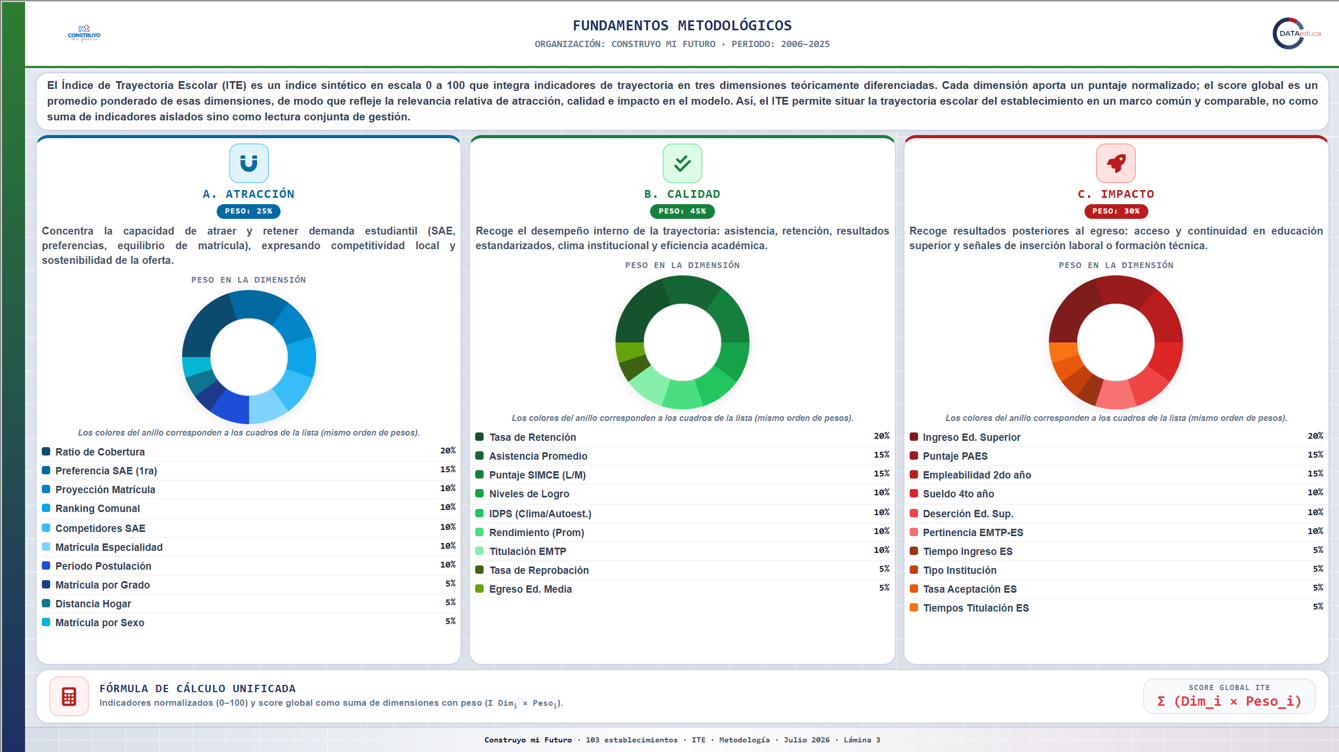Click the green Calidad donut chart
This screenshot has width=1339, height=752.
tap(682, 343)
